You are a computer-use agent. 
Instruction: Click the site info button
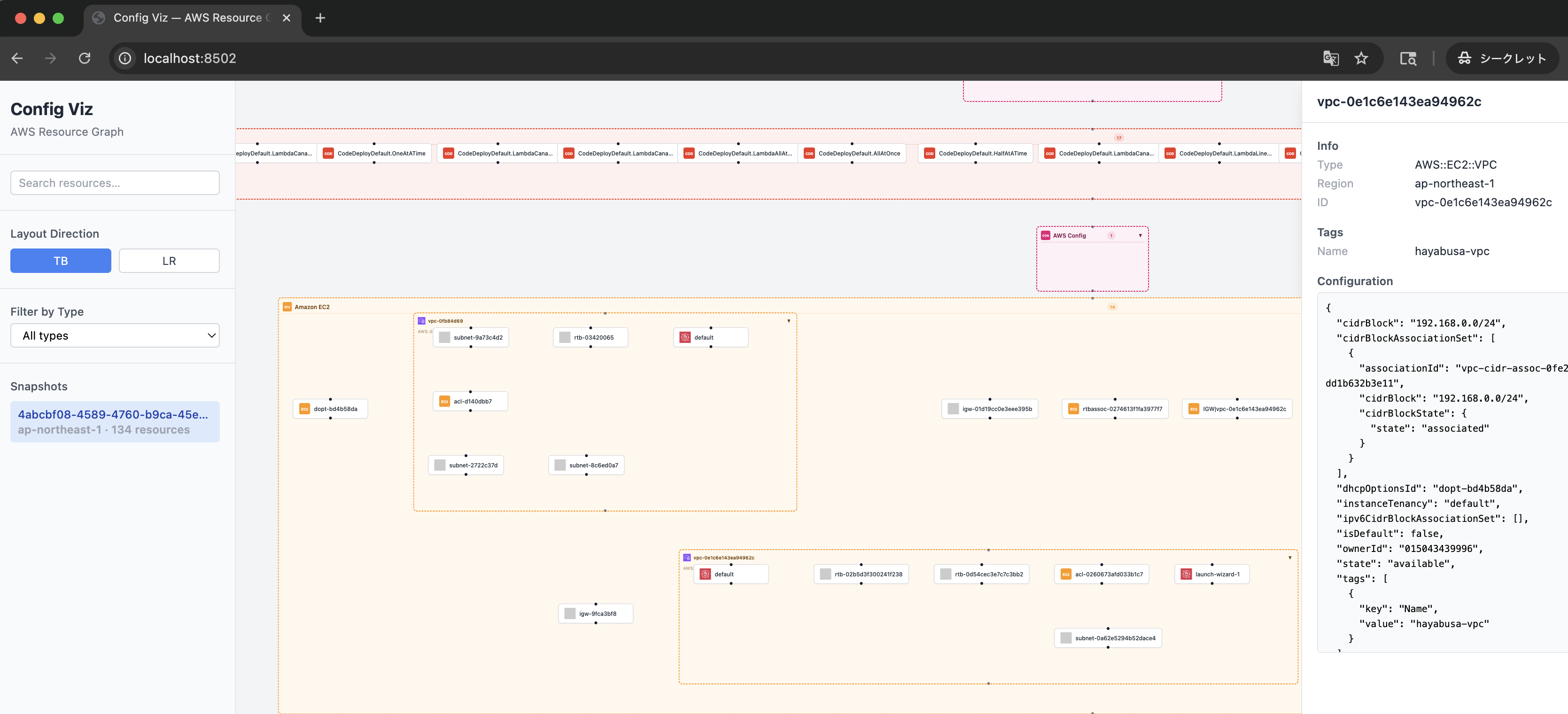[125, 58]
